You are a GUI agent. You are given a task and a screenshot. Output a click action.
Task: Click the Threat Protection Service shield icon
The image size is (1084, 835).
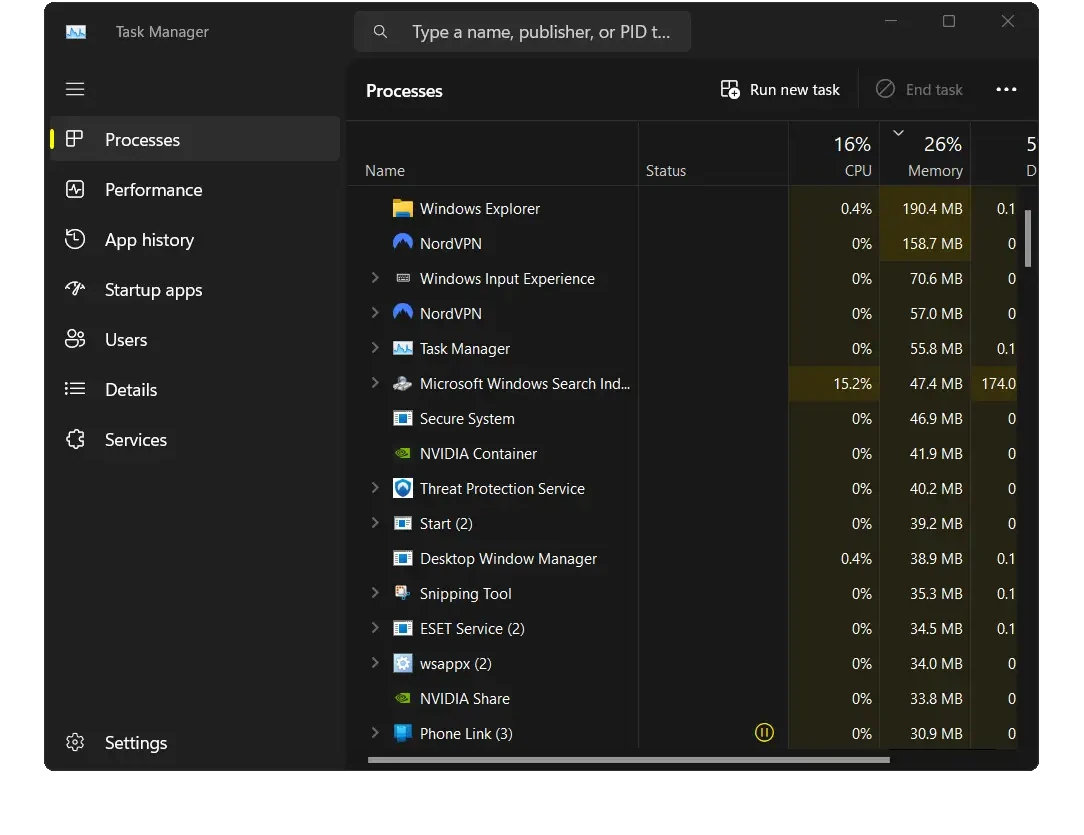pyautogui.click(x=402, y=488)
